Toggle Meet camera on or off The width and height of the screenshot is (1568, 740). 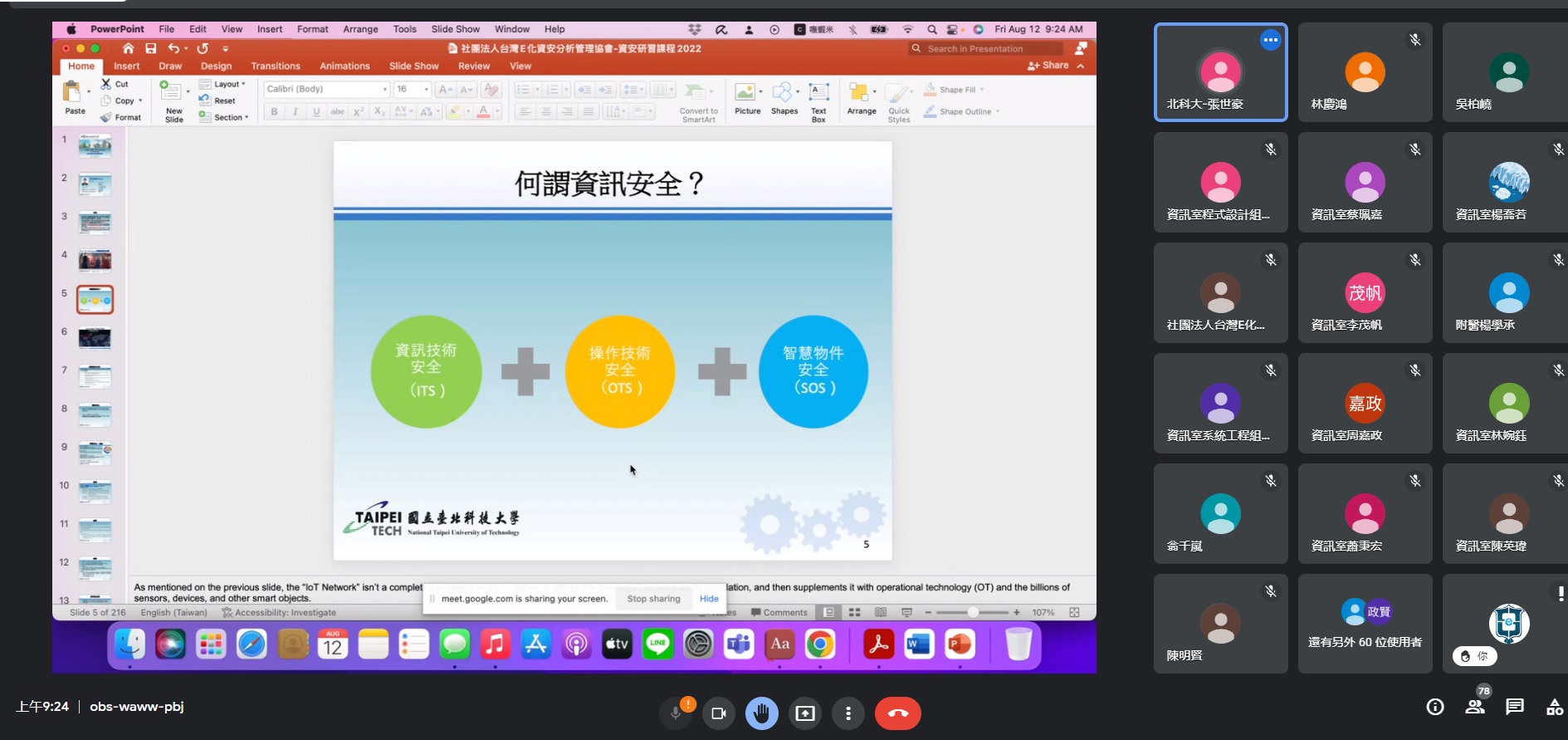[719, 713]
